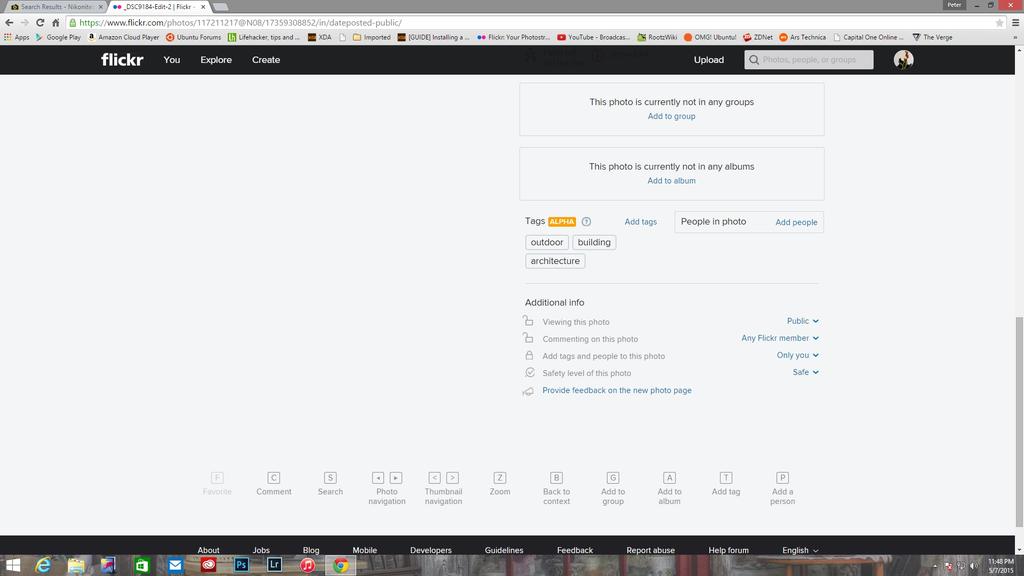Viewport: 1024px width, 576px height.
Task: Open the Safe safety level dropdown
Action: (806, 372)
